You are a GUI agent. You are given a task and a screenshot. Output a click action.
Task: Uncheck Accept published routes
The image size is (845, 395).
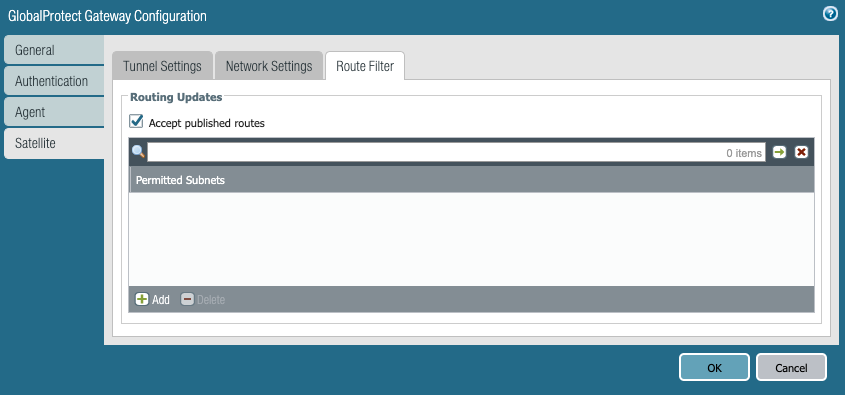pos(136,121)
